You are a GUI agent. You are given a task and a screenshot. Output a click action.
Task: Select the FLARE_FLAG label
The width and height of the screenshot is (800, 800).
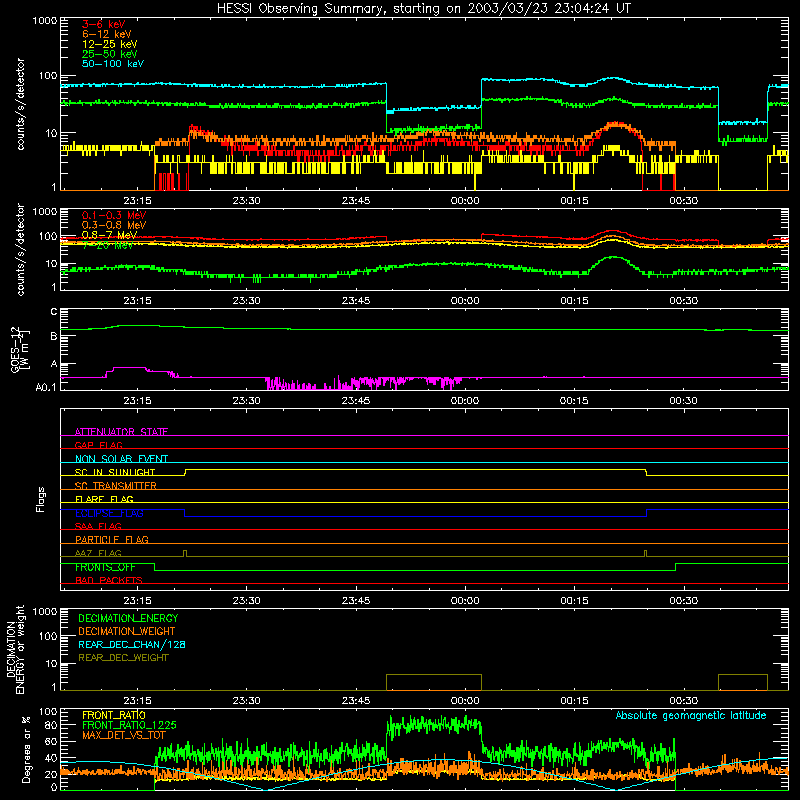click(x=104, y=499)
